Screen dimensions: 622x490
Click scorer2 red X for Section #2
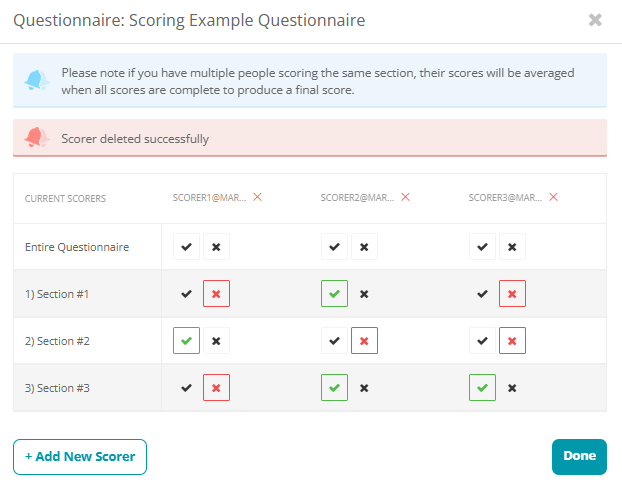pos(364,341)
